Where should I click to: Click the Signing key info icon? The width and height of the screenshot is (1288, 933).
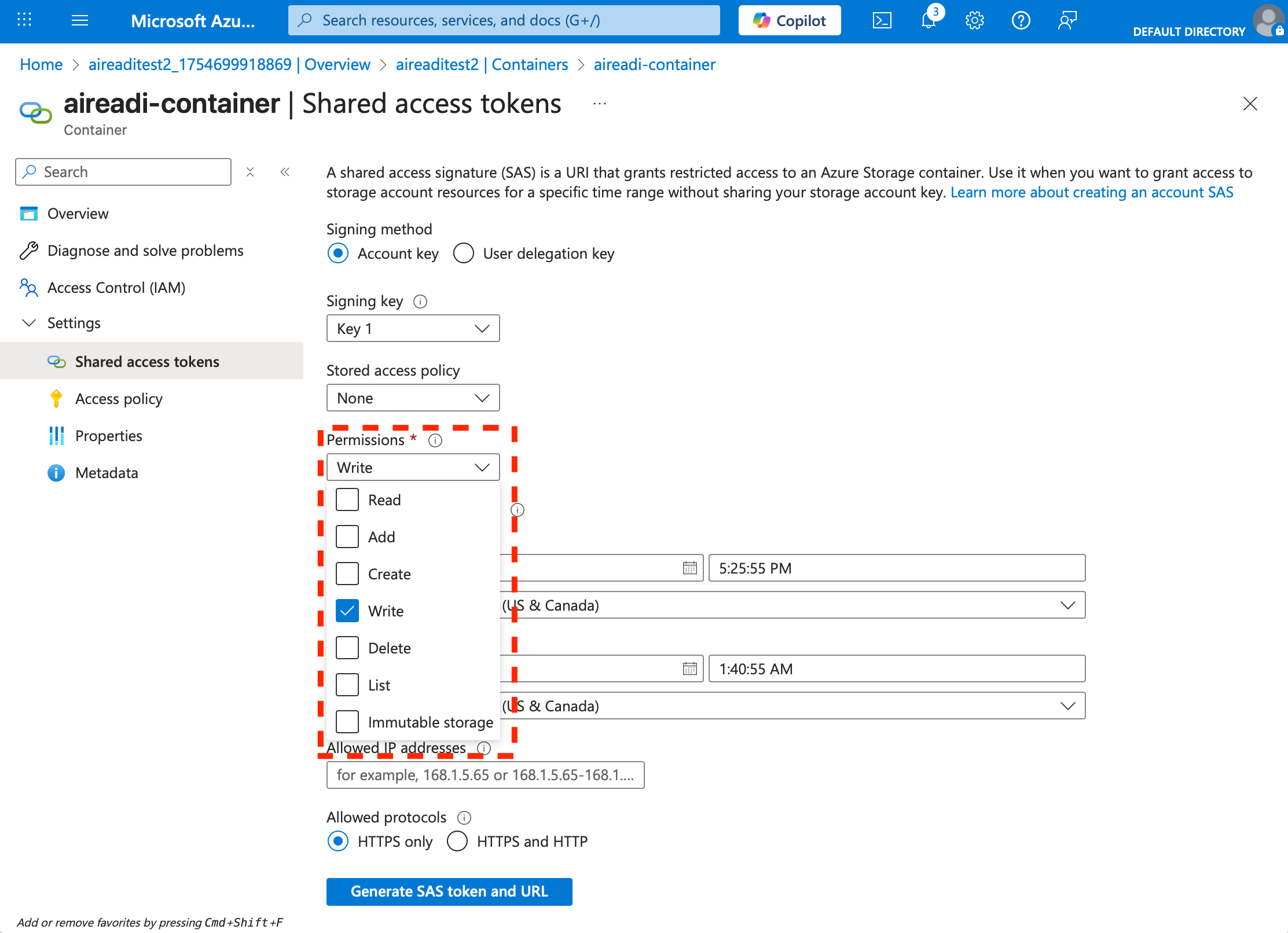click(420, 302)
